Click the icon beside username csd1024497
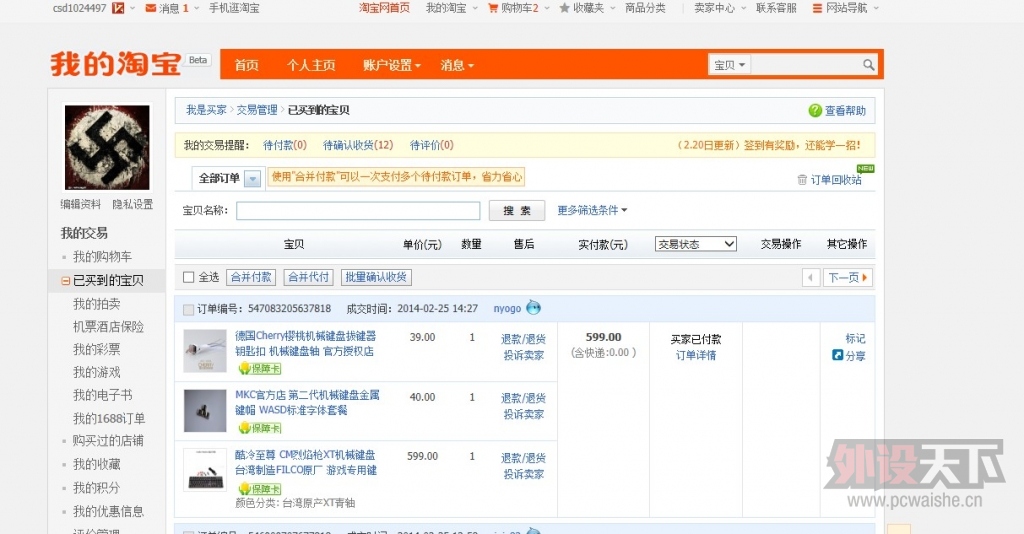The width and height of the screenshot is (1024, 534). [118, 8]
